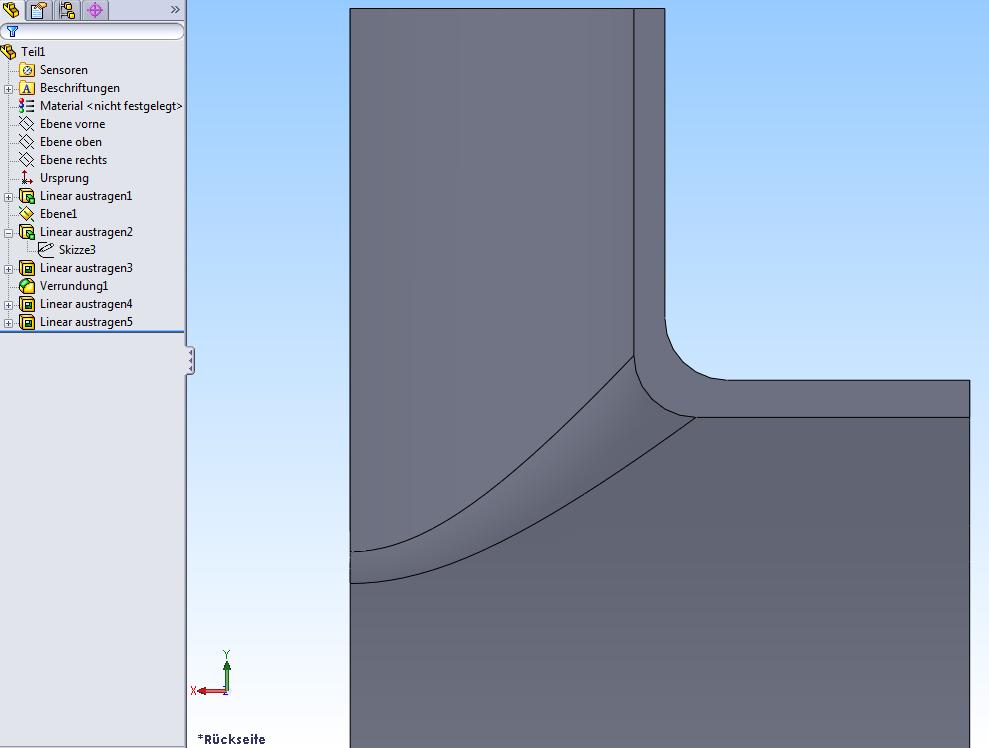Expand Linear austragen5 feature
The image size is (989, 748).
[x=8, y=323]
